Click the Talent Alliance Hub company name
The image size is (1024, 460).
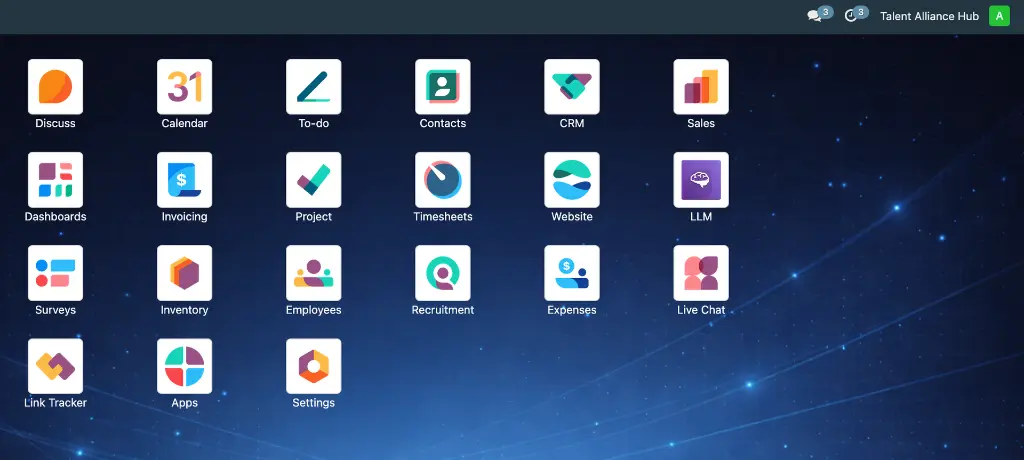point(929,16)
